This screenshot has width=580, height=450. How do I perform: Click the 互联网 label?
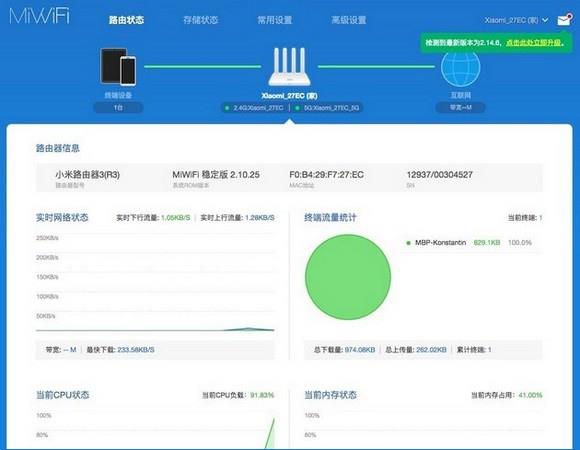(461, 95)
